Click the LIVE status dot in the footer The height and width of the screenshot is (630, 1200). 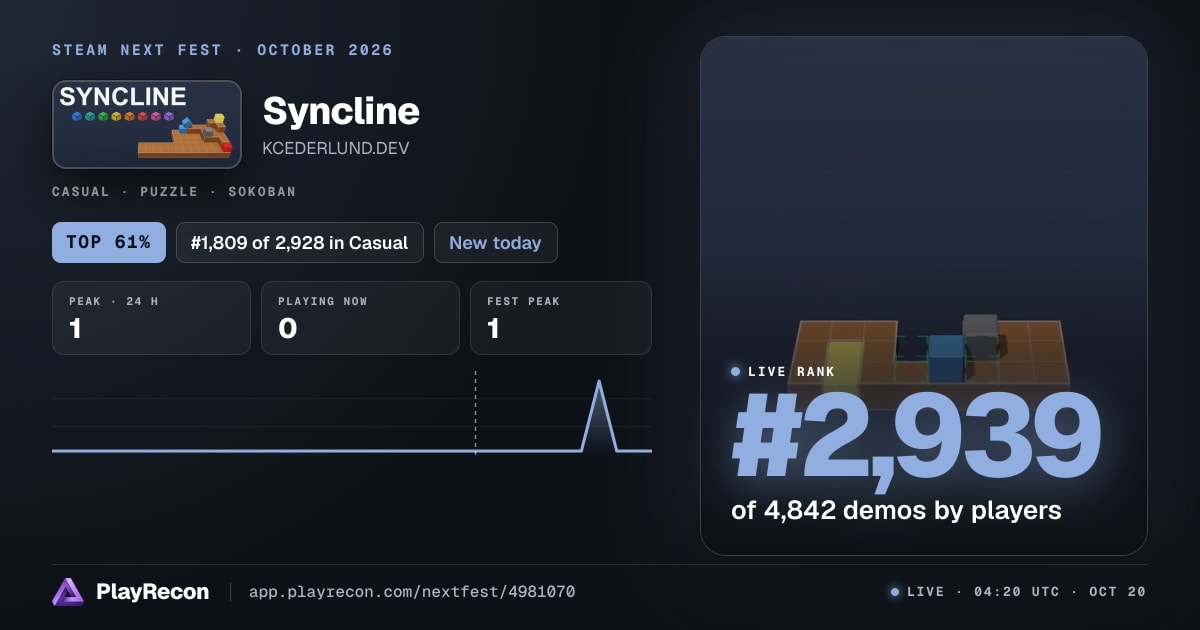(x=895, y=592)
